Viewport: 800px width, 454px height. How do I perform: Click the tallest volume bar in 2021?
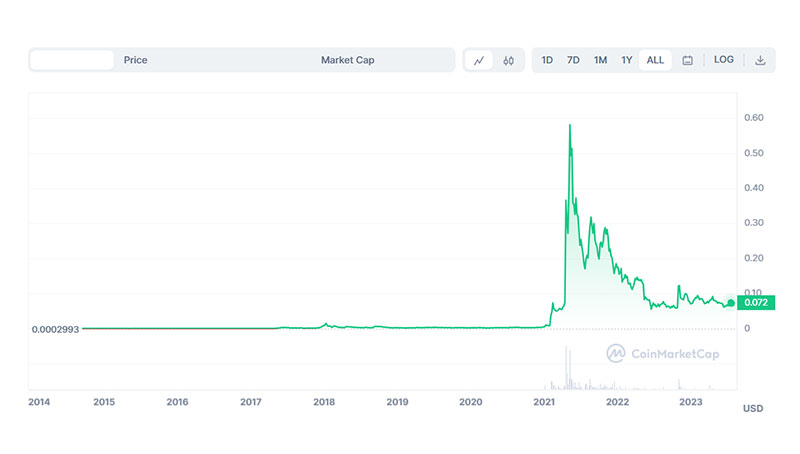pos(566,367)
